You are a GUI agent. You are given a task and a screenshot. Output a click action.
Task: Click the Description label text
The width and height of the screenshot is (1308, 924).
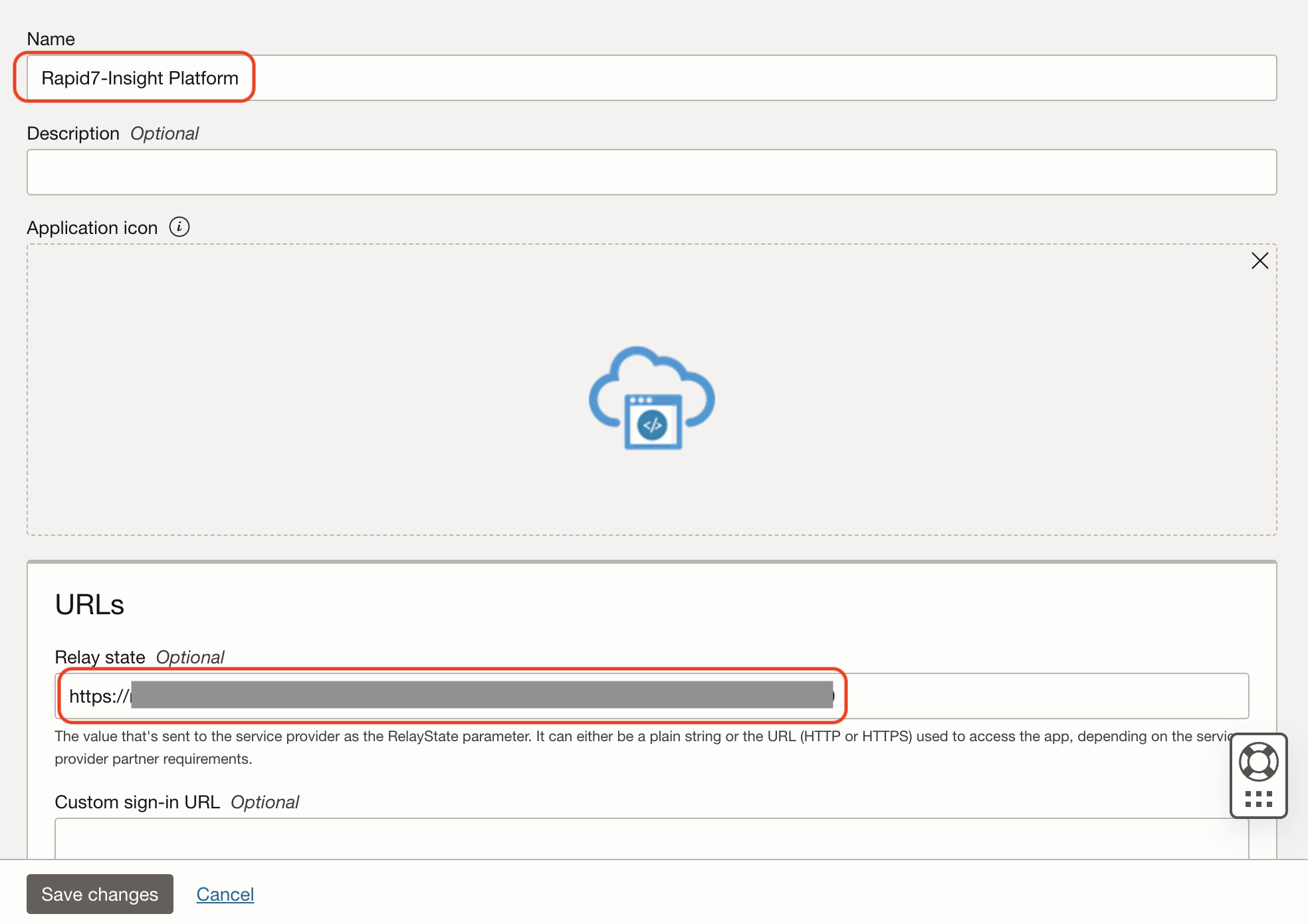pos(73,134)
